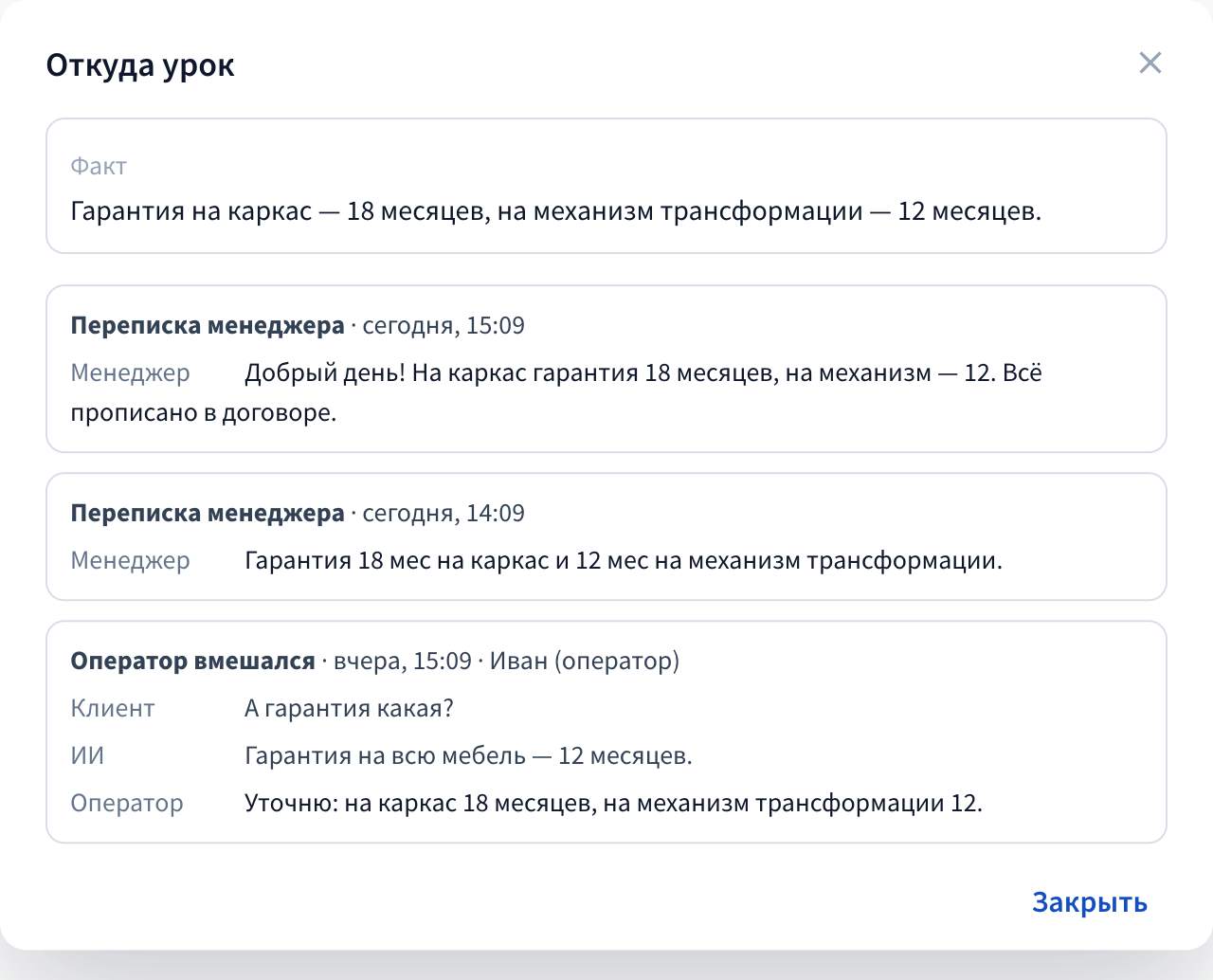This screenshot has height=980, width=1213.
Task: Click the Оператор role label
Action: 127,804
